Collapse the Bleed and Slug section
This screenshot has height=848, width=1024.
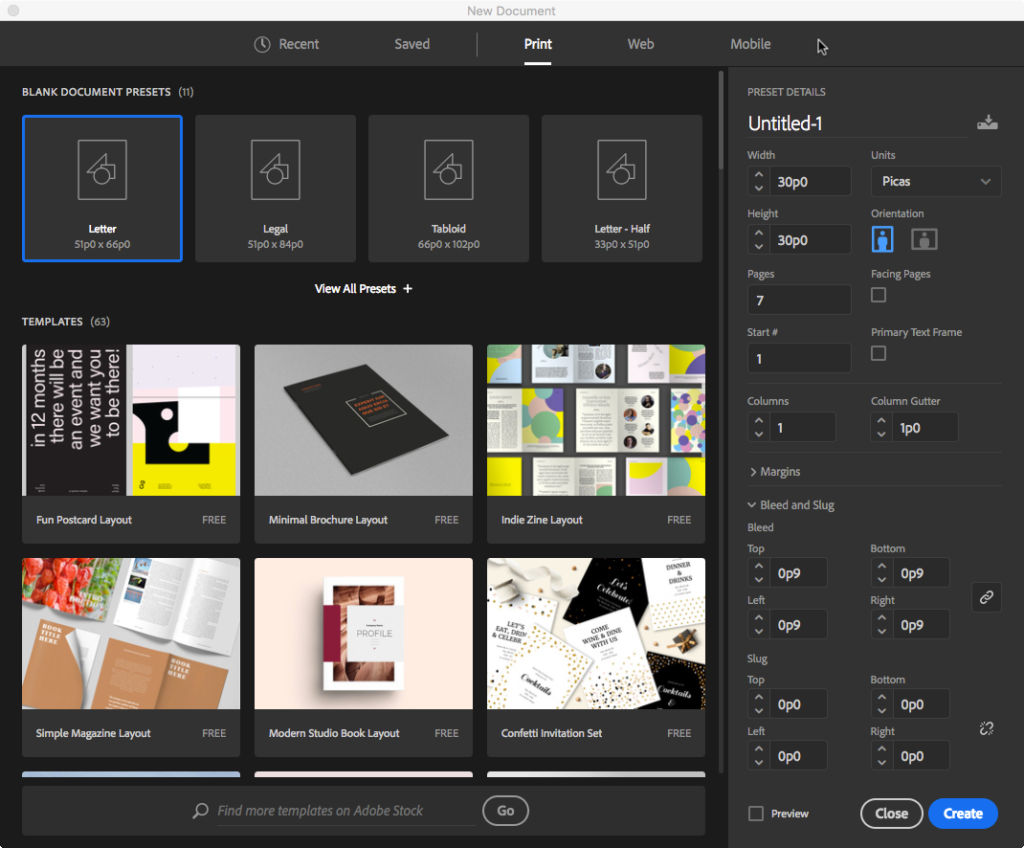[x=791, y=505]
